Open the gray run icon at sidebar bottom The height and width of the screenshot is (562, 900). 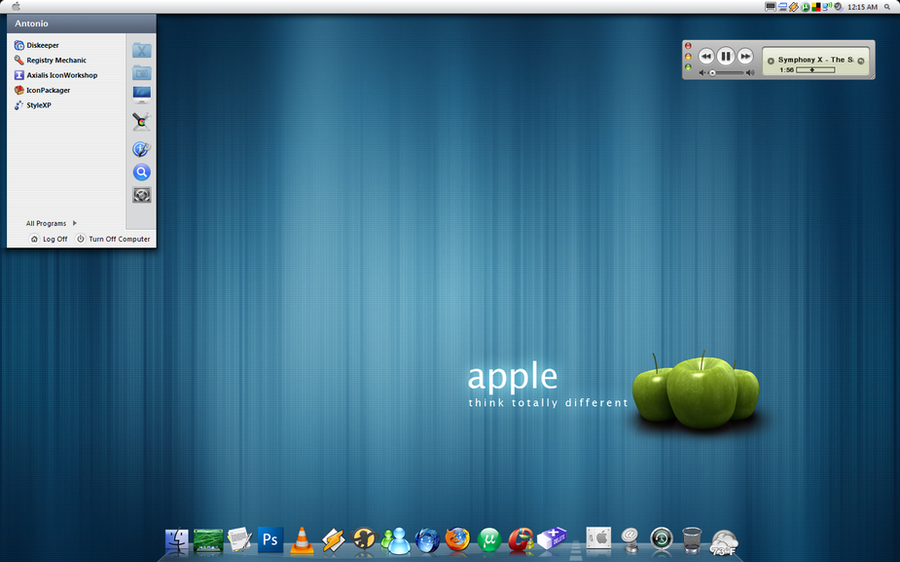142,195
